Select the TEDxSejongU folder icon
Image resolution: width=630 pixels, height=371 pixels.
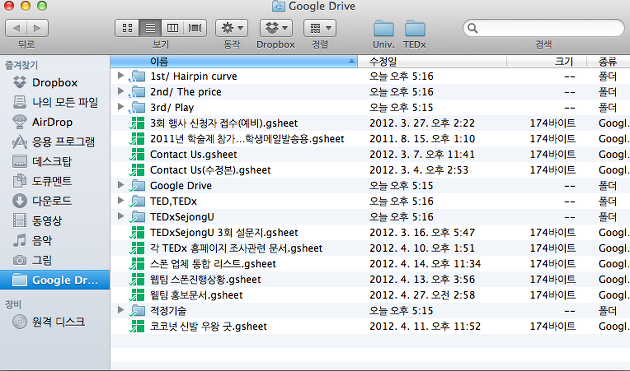pyautogui.click(x=137, y=217)
